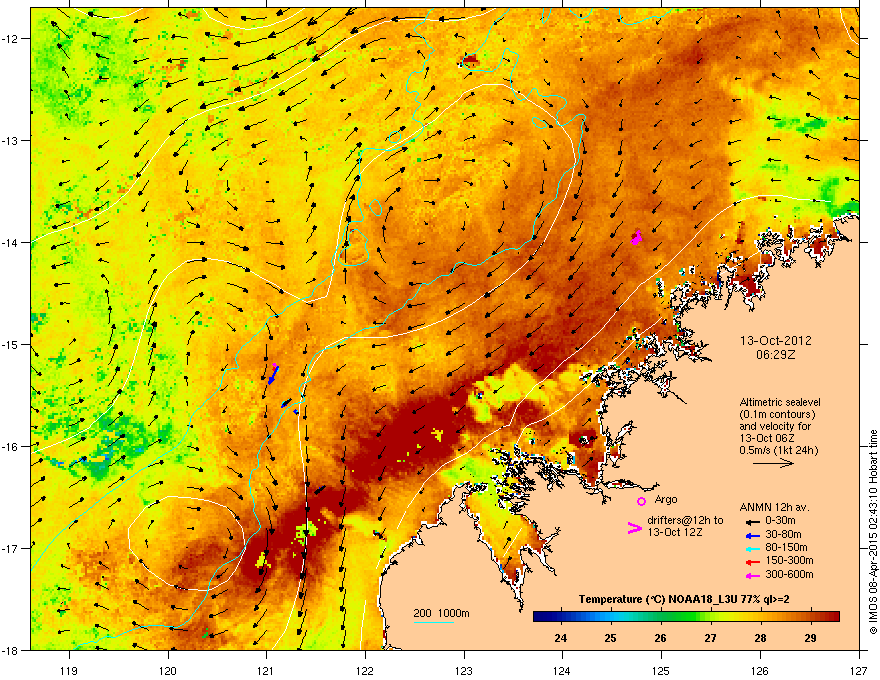Image resolution: width=880 pixels, height=680 pixels.
Task: Click colour bar tick label 25
Action: coord(610,638)
